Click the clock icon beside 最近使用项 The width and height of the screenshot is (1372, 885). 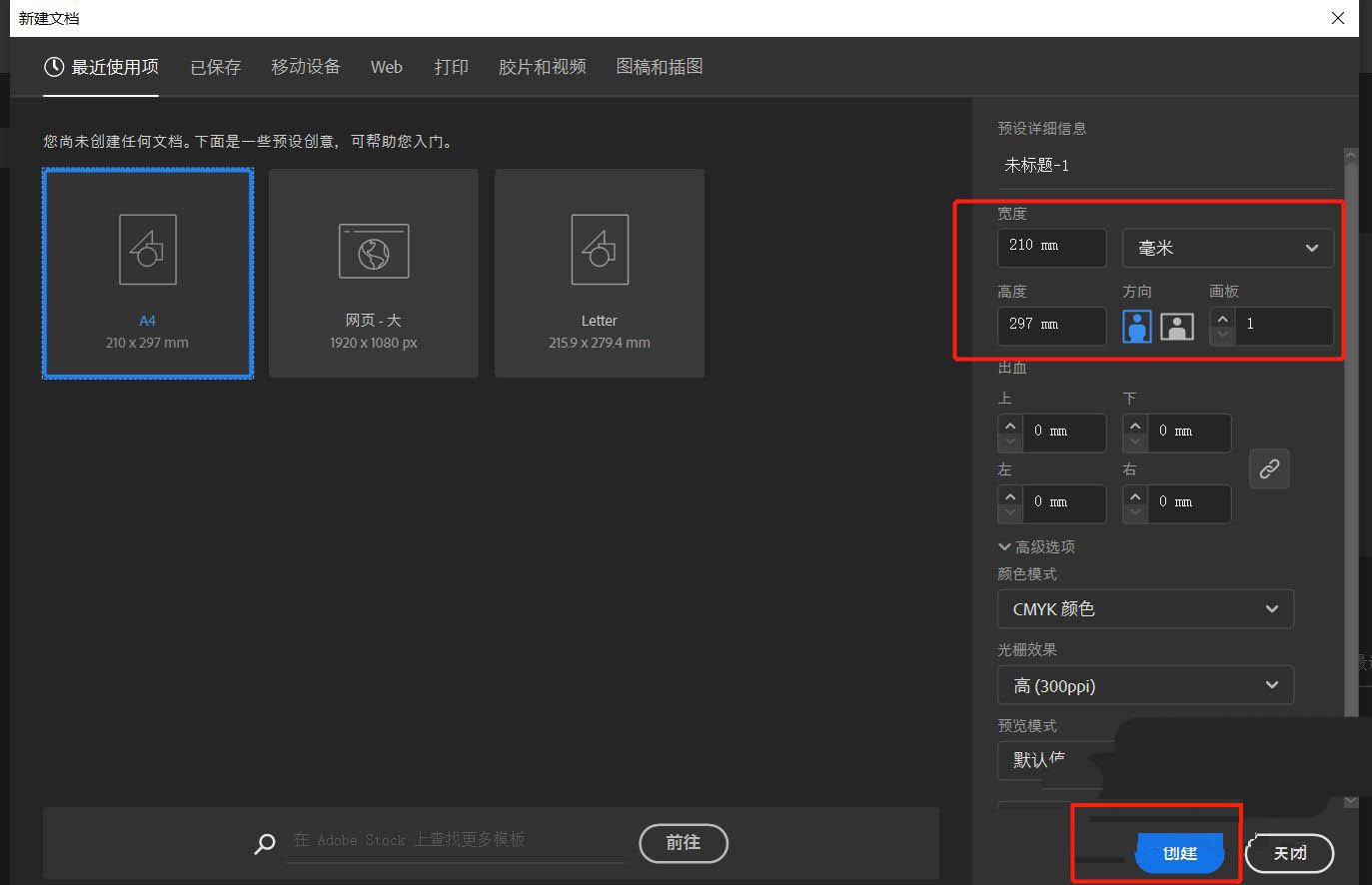click(53, 66)
